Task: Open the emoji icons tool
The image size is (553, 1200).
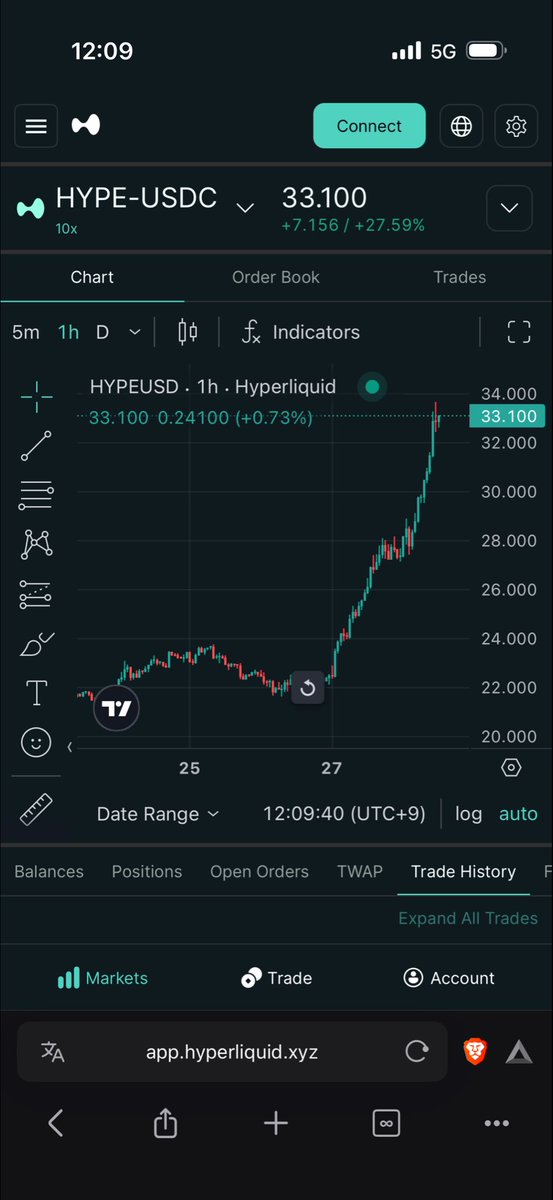Action: (37, 742)
